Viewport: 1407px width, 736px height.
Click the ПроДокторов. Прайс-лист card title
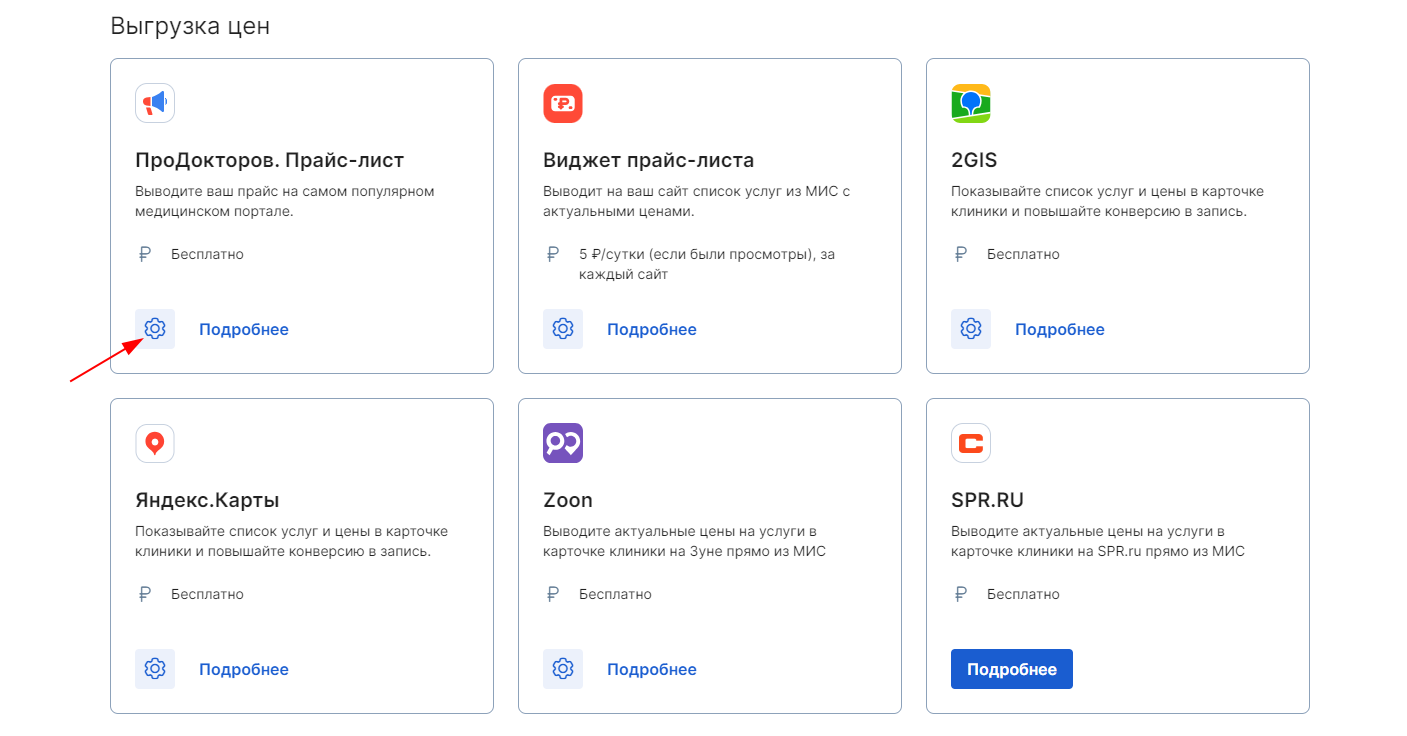pos(270,160)
